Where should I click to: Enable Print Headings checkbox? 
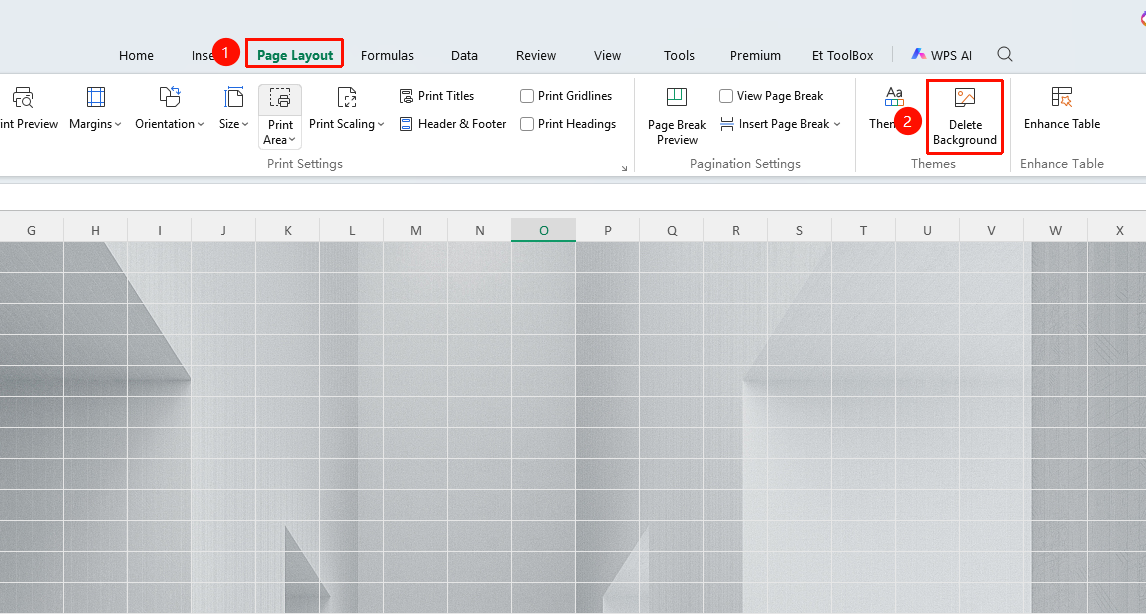tap(526, 124)
